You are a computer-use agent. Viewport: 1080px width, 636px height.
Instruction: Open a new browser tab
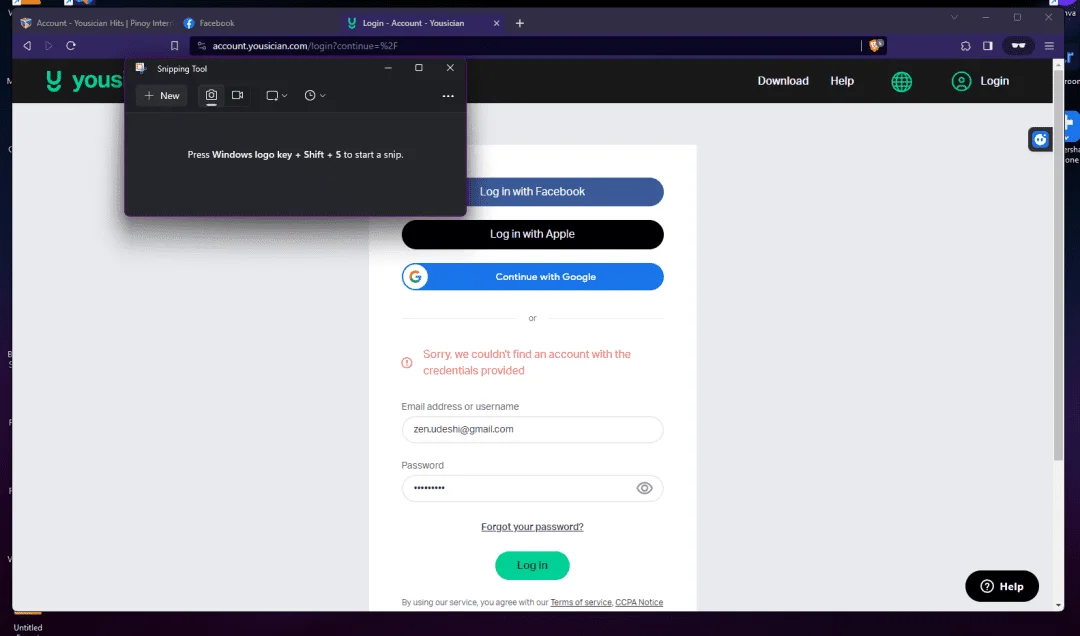click(520, 23)
